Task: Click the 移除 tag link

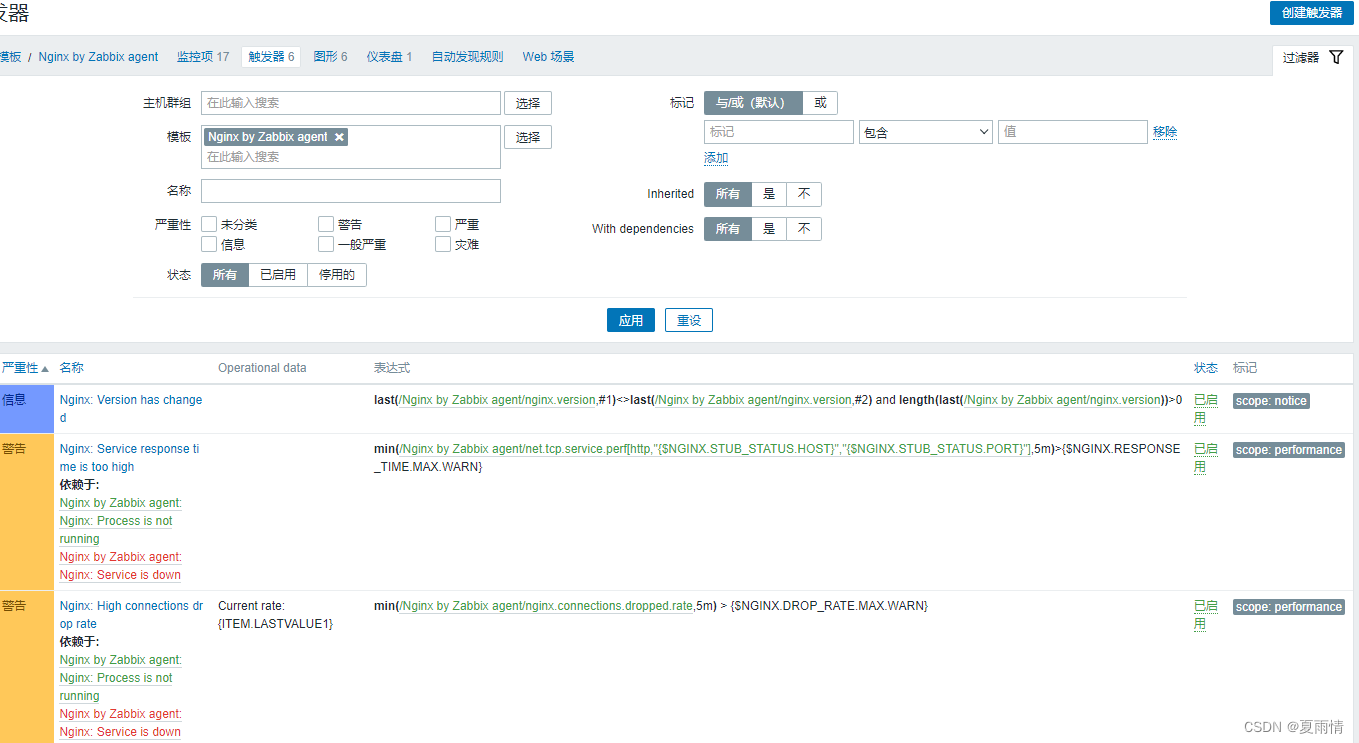Action: tap(1165, 132)
